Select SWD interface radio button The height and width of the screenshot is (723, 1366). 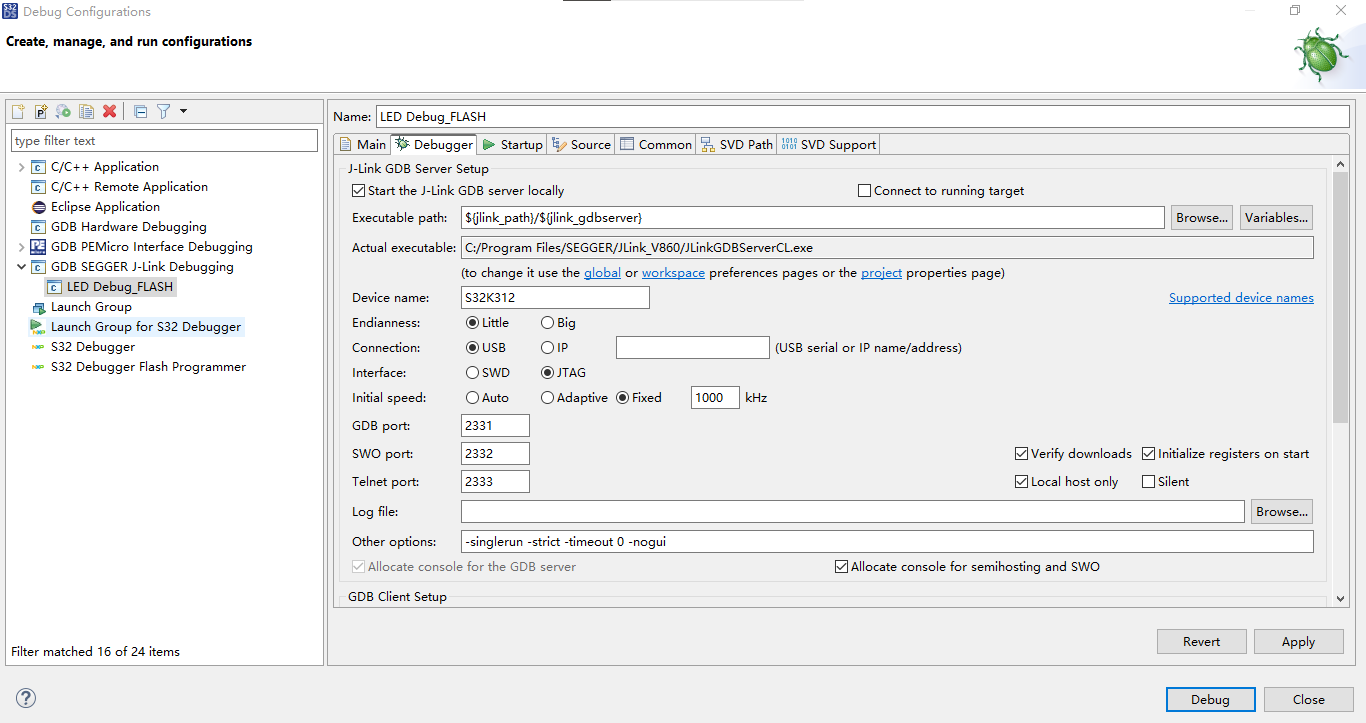click(473, 373)
